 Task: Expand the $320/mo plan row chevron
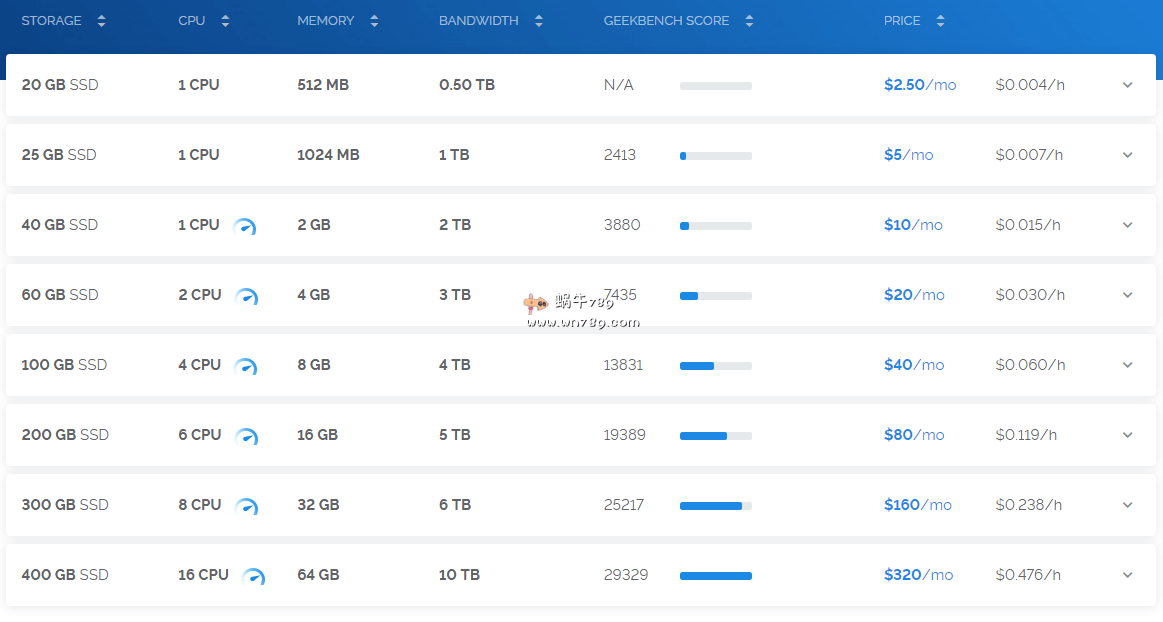tap(1127, 575)
